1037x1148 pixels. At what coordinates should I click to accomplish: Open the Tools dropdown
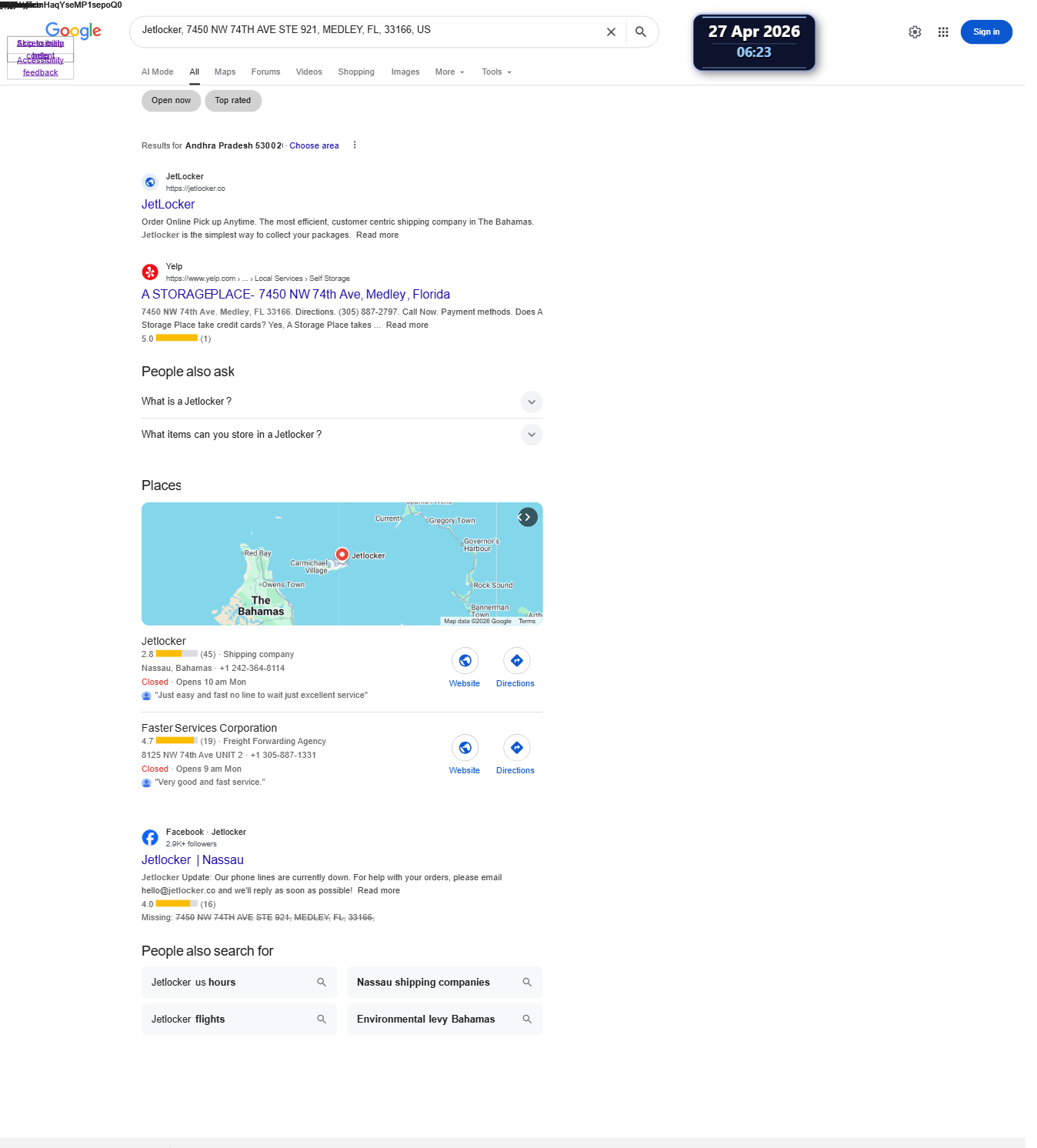coord(497,72)
